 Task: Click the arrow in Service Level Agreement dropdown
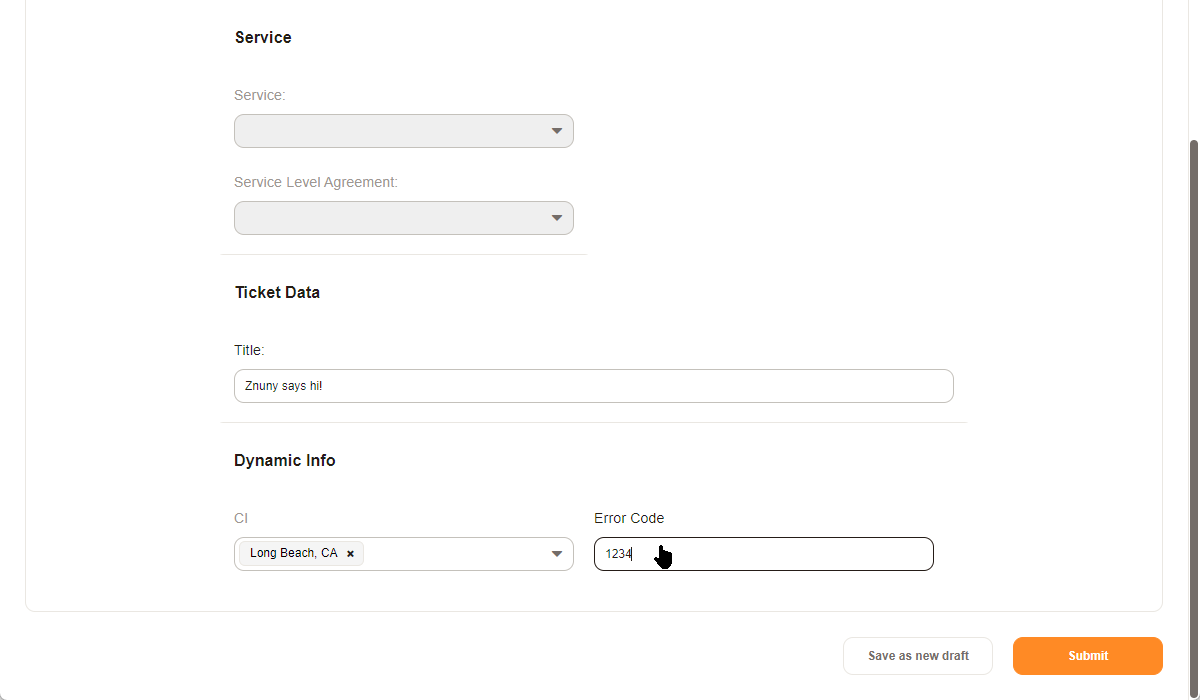pos(557,218)
